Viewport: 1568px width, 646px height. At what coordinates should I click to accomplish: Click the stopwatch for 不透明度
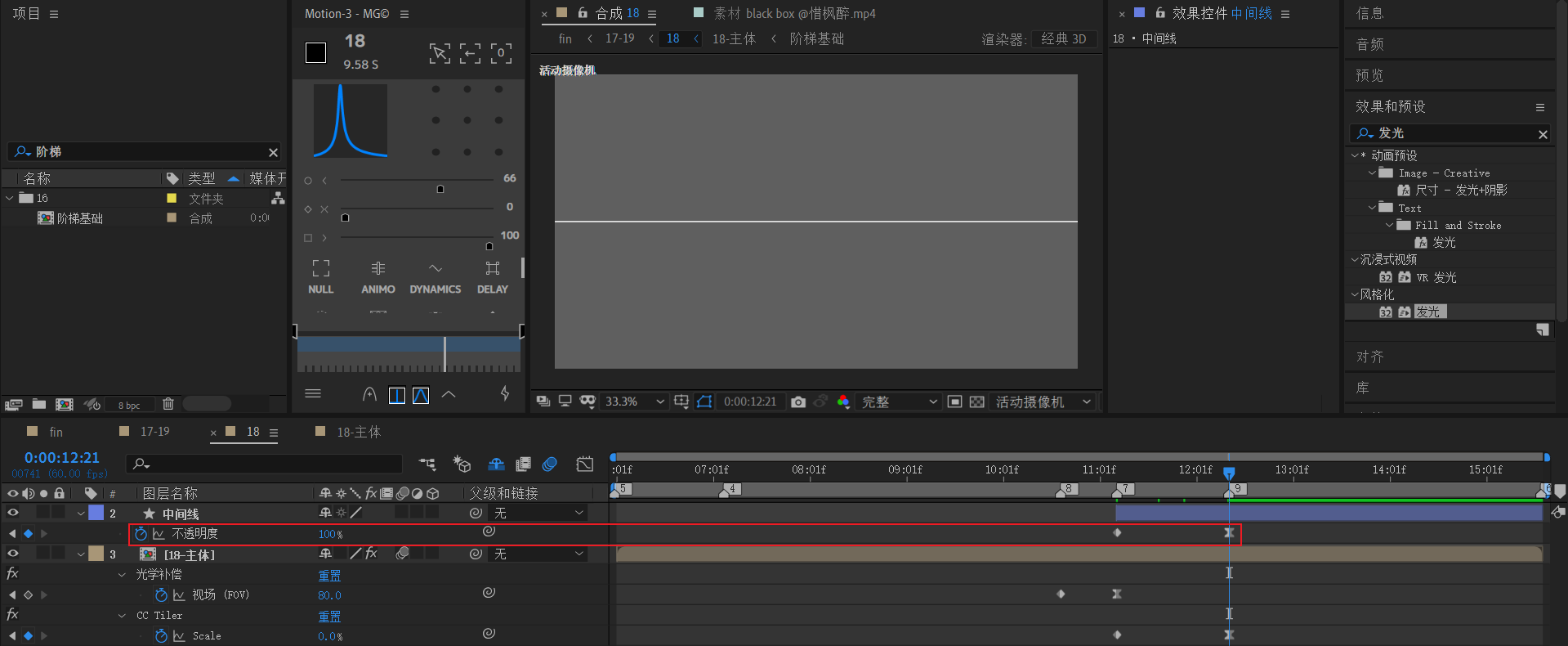click(x=141, y=533)
